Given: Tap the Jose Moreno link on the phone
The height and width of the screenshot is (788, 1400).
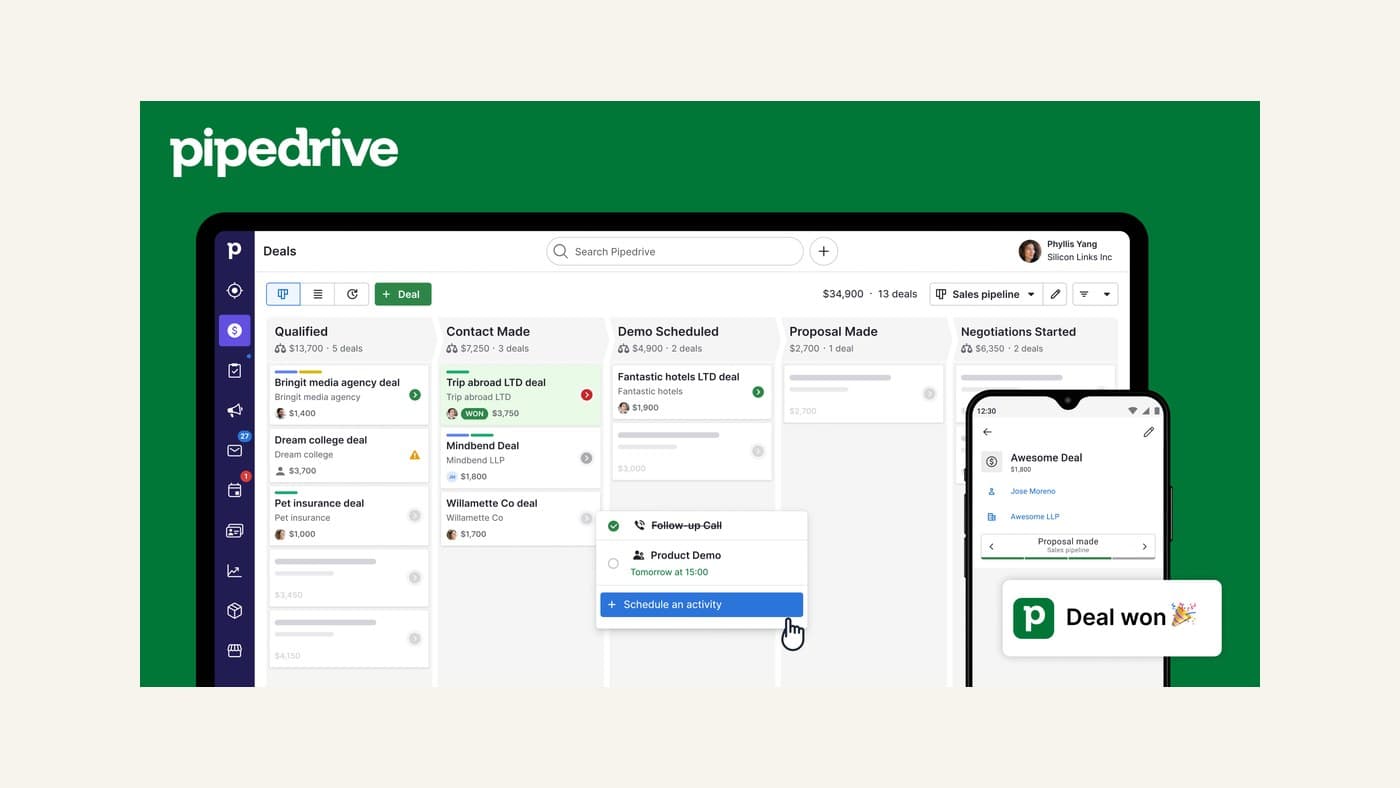Looking at the screenshot, I should (1032, 491).
